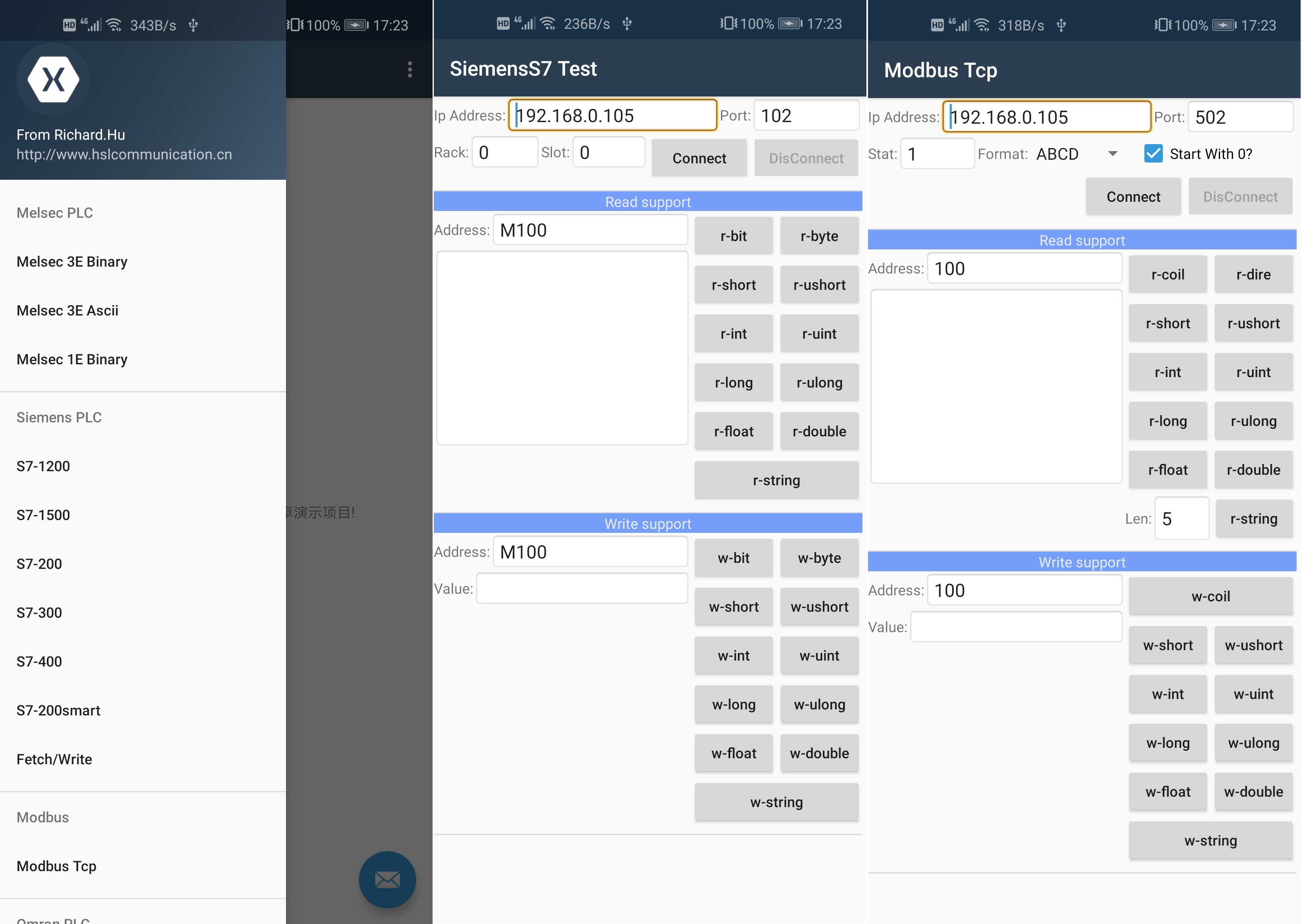Select S7-1200 from the drawer menu

pos(43,466)
